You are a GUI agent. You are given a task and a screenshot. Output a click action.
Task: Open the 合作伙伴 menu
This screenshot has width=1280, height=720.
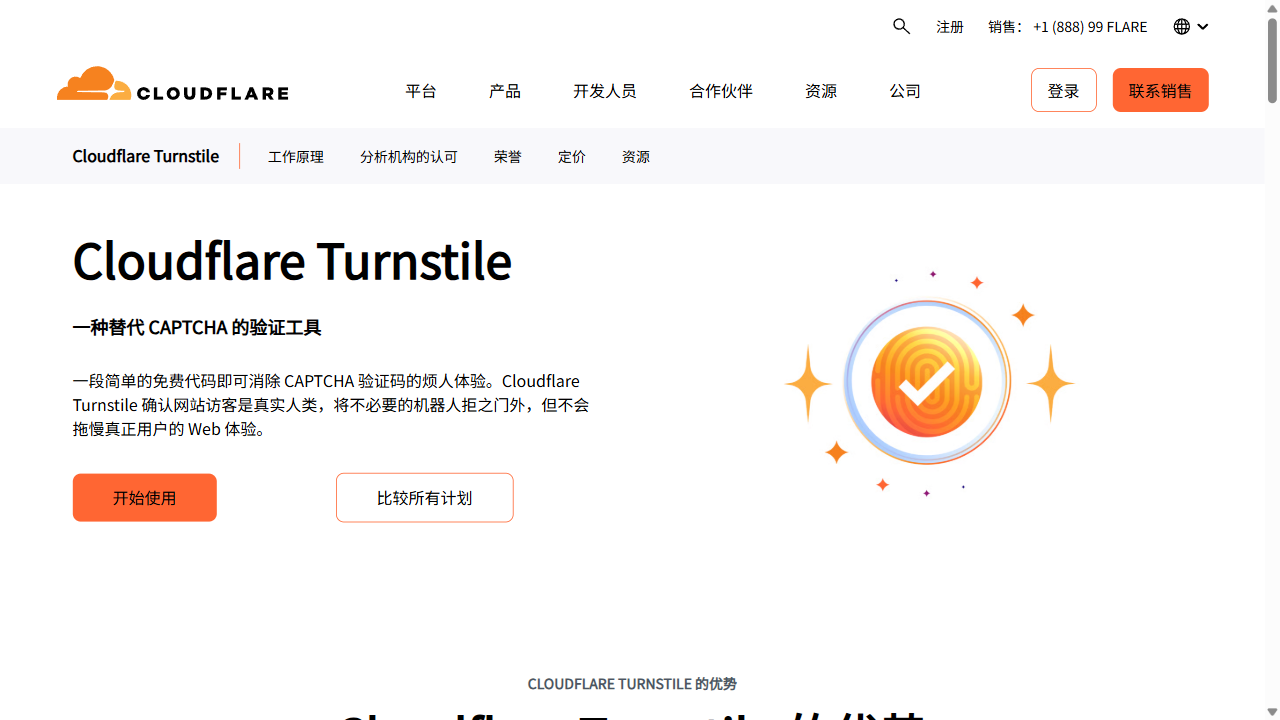(x=720, y=90)
